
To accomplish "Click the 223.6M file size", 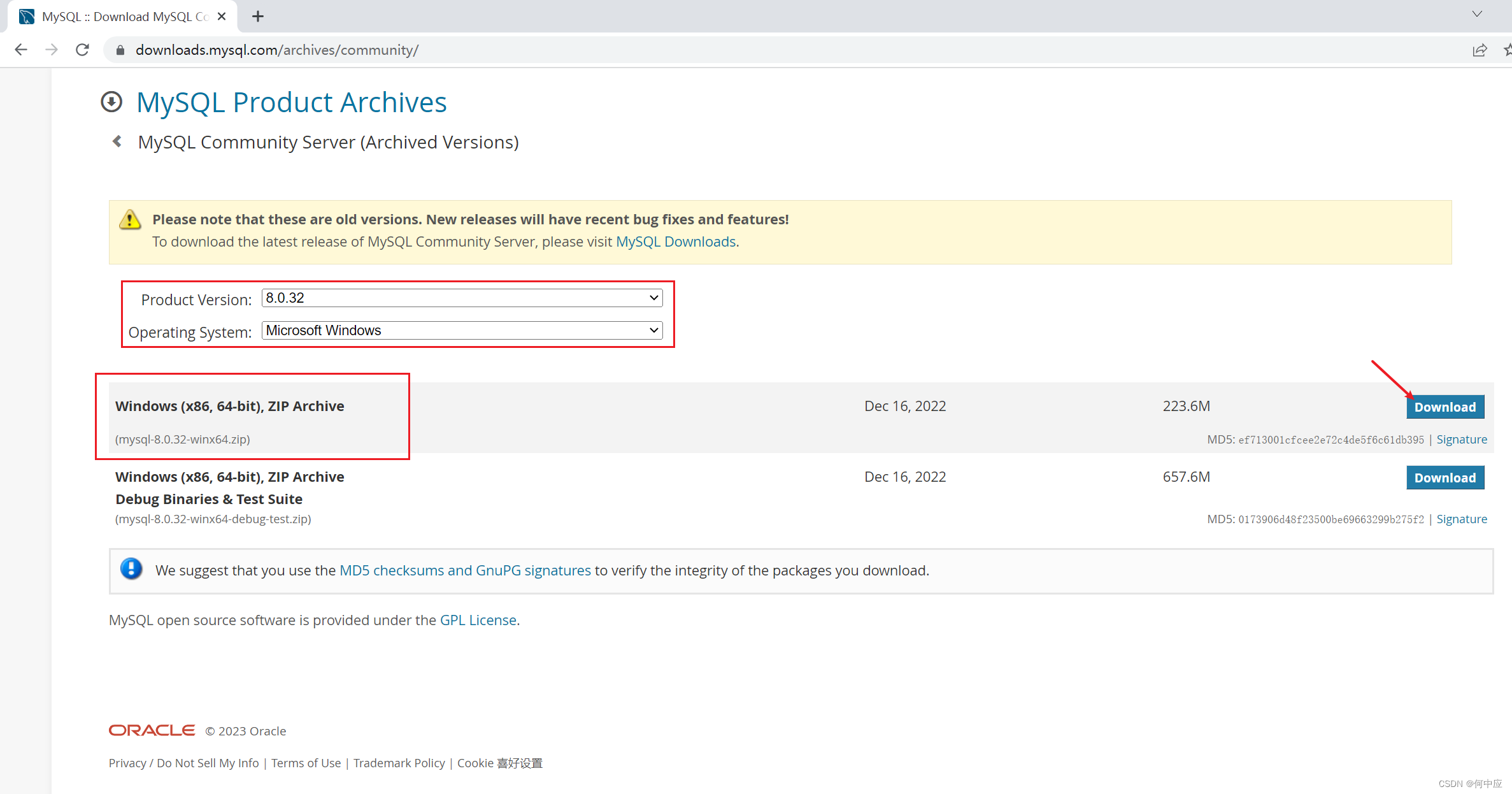I will pyautogui.click(x=1187, y=406).
